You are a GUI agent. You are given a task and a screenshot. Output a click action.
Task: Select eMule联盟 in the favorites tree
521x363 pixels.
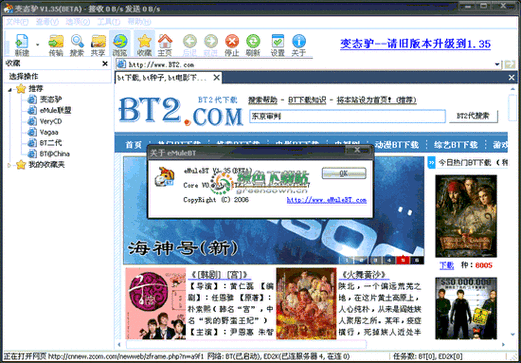pyautogui.click(x=55, y=110)
